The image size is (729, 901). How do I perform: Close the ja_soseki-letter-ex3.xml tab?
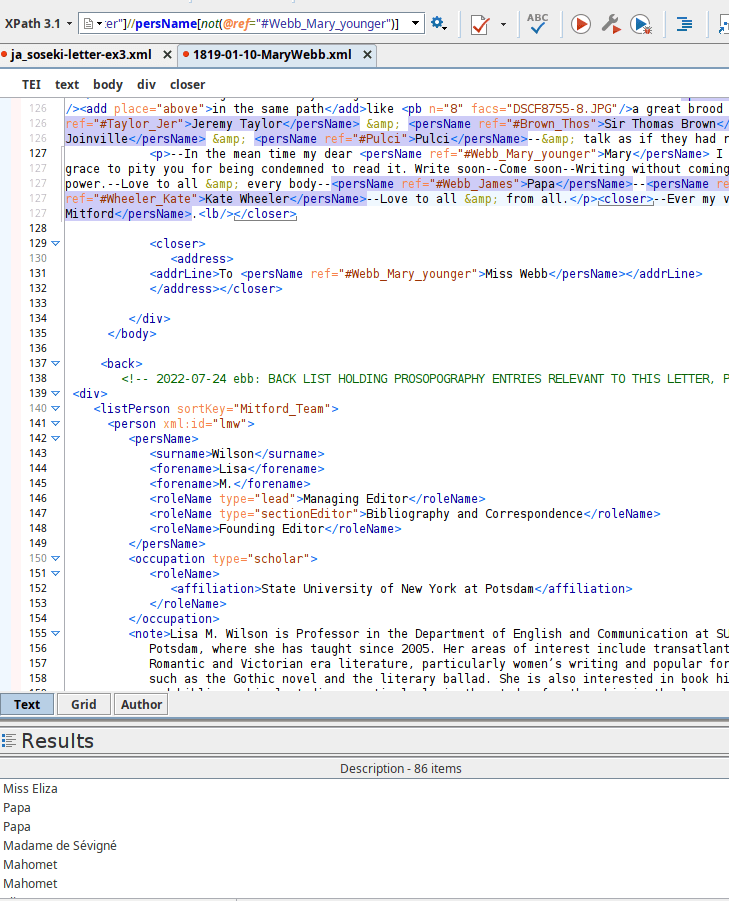click(167, 55)
